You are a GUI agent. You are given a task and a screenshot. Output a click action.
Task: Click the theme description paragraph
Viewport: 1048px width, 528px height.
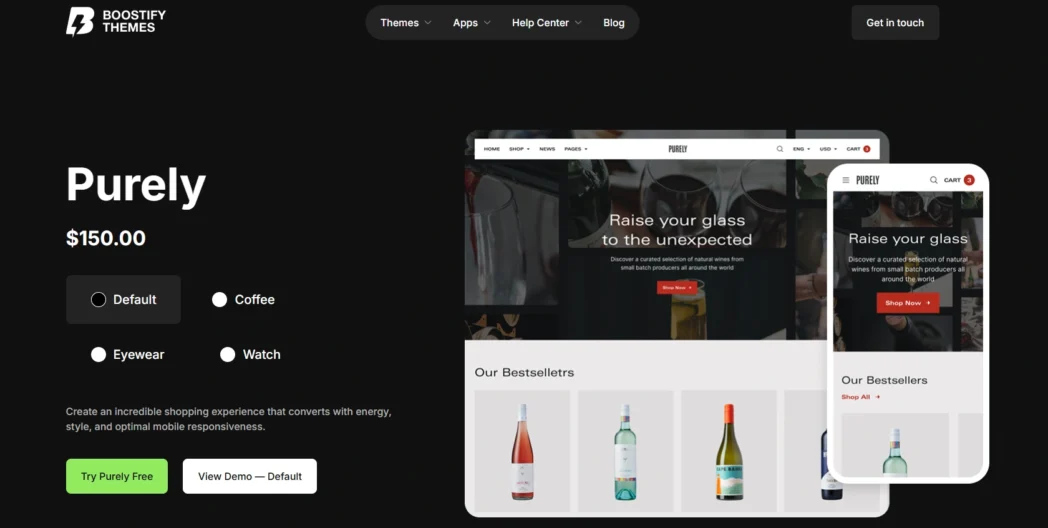[x=229, y=419]
